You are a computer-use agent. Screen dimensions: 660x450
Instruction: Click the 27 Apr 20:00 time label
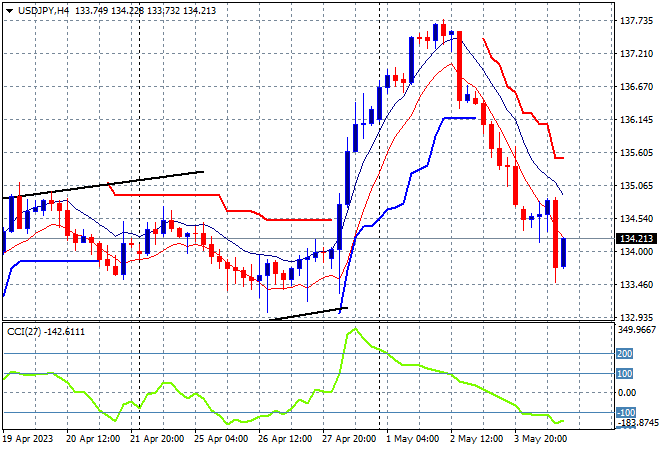point(349,439)
